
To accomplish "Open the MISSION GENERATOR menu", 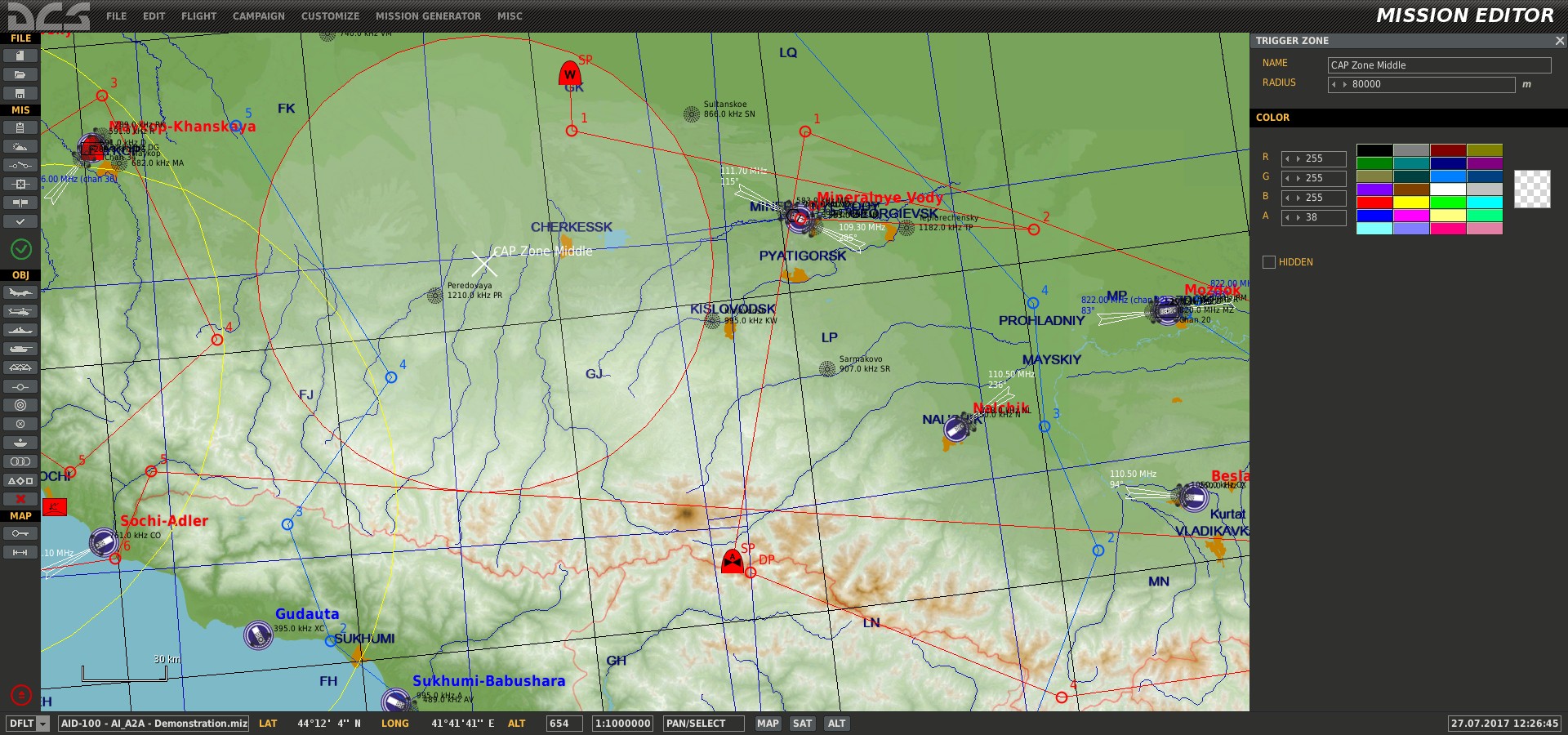I will [428, 16].
